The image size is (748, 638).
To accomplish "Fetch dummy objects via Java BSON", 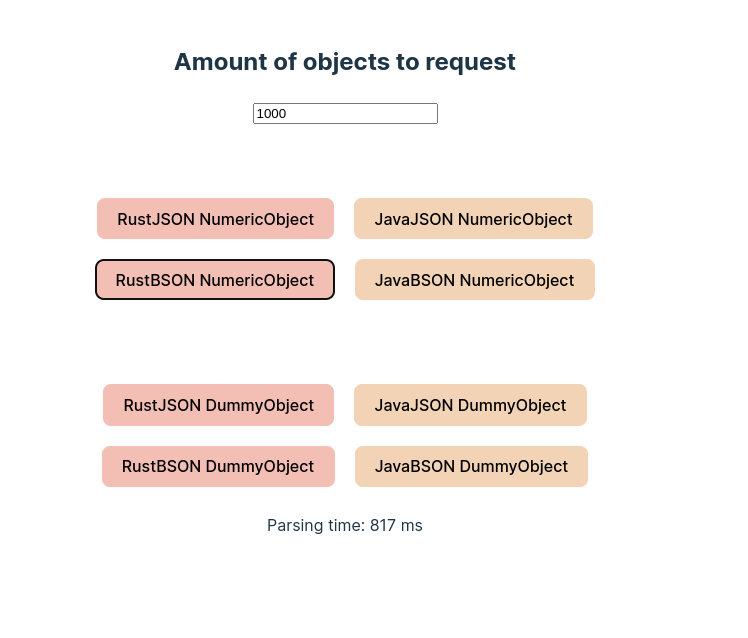I will (471, 466).
